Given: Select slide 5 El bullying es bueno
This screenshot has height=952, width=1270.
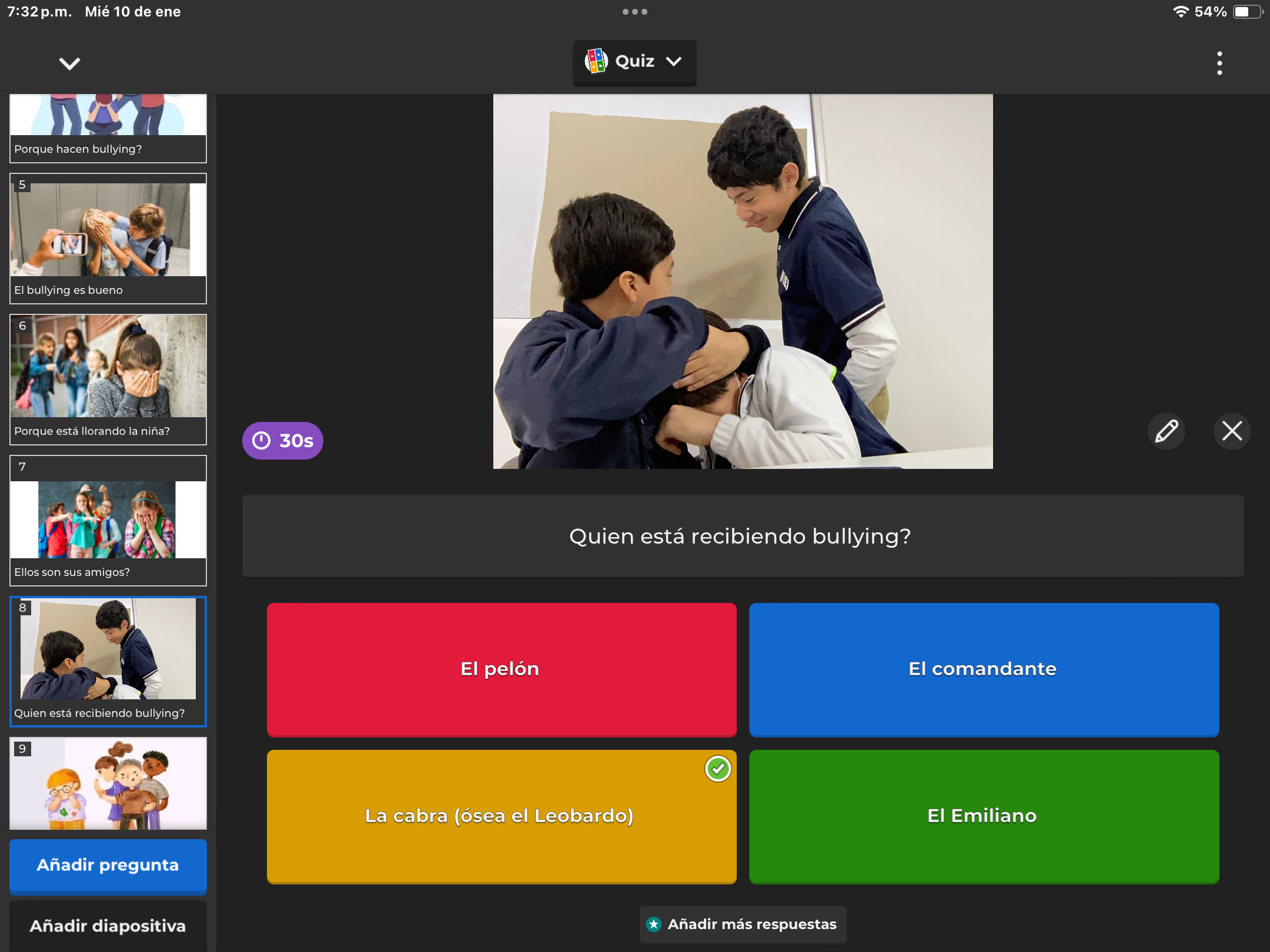Looking at the screenshot, I should 108,238.
